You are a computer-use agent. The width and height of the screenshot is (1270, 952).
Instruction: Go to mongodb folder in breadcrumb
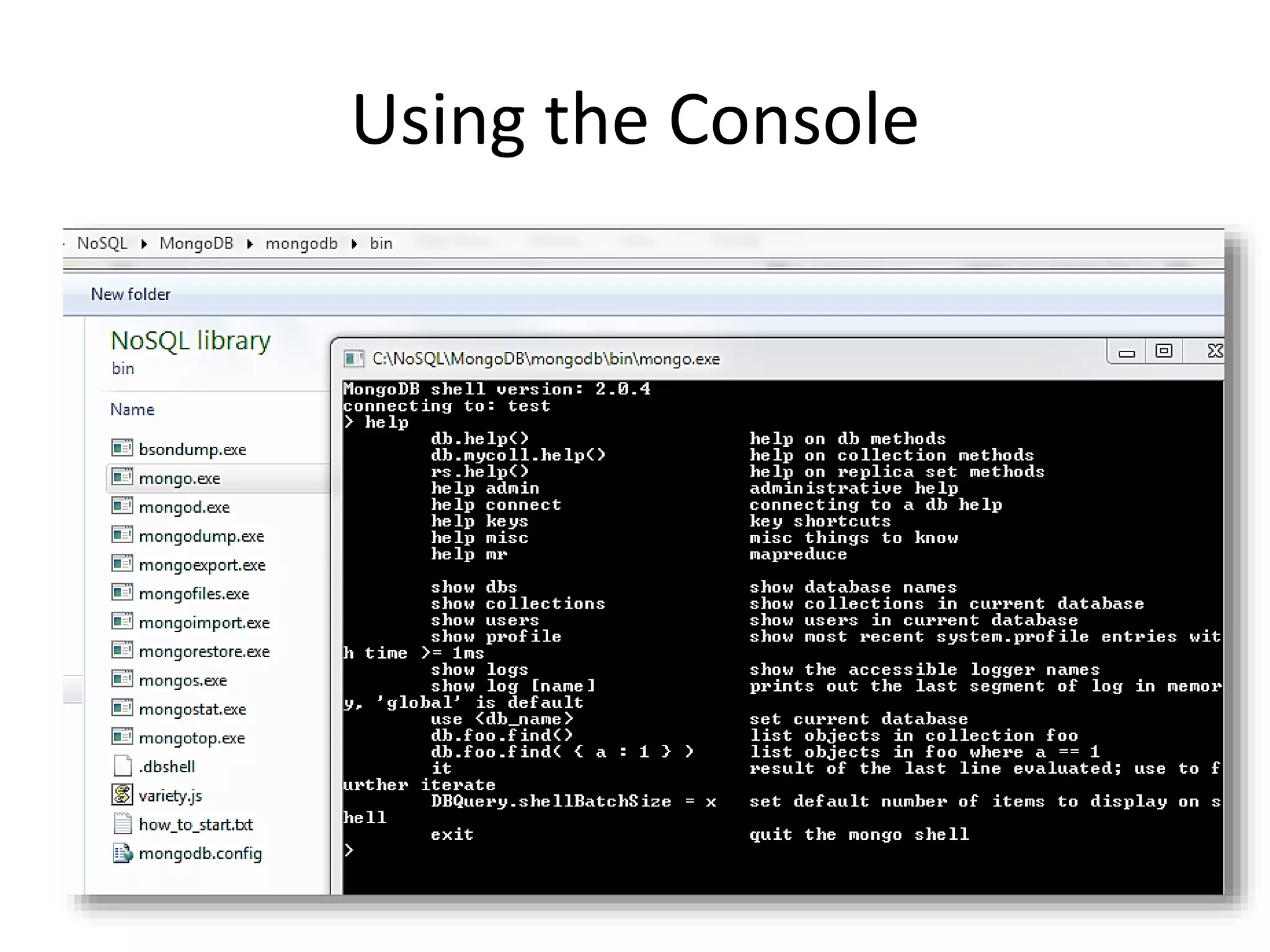point(301,244)
